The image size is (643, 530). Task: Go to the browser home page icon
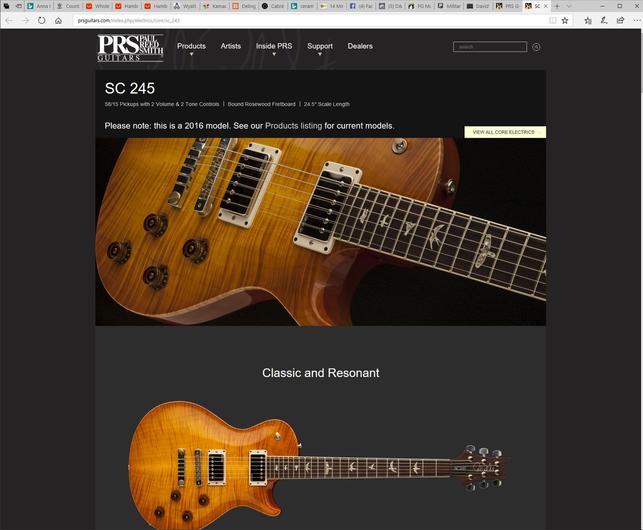58,21
